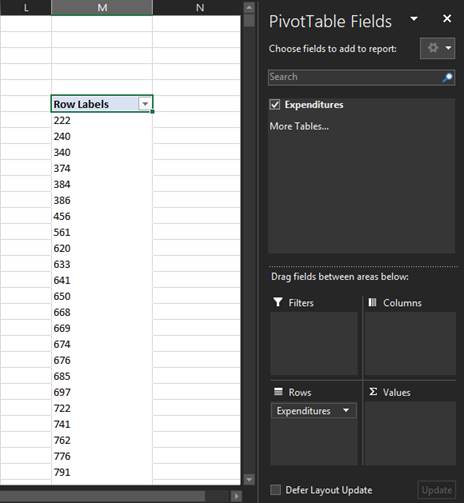Open the Row Labels filter dropdown
Image resolution: width=464 pixels, height=503 pixels.
145,104
